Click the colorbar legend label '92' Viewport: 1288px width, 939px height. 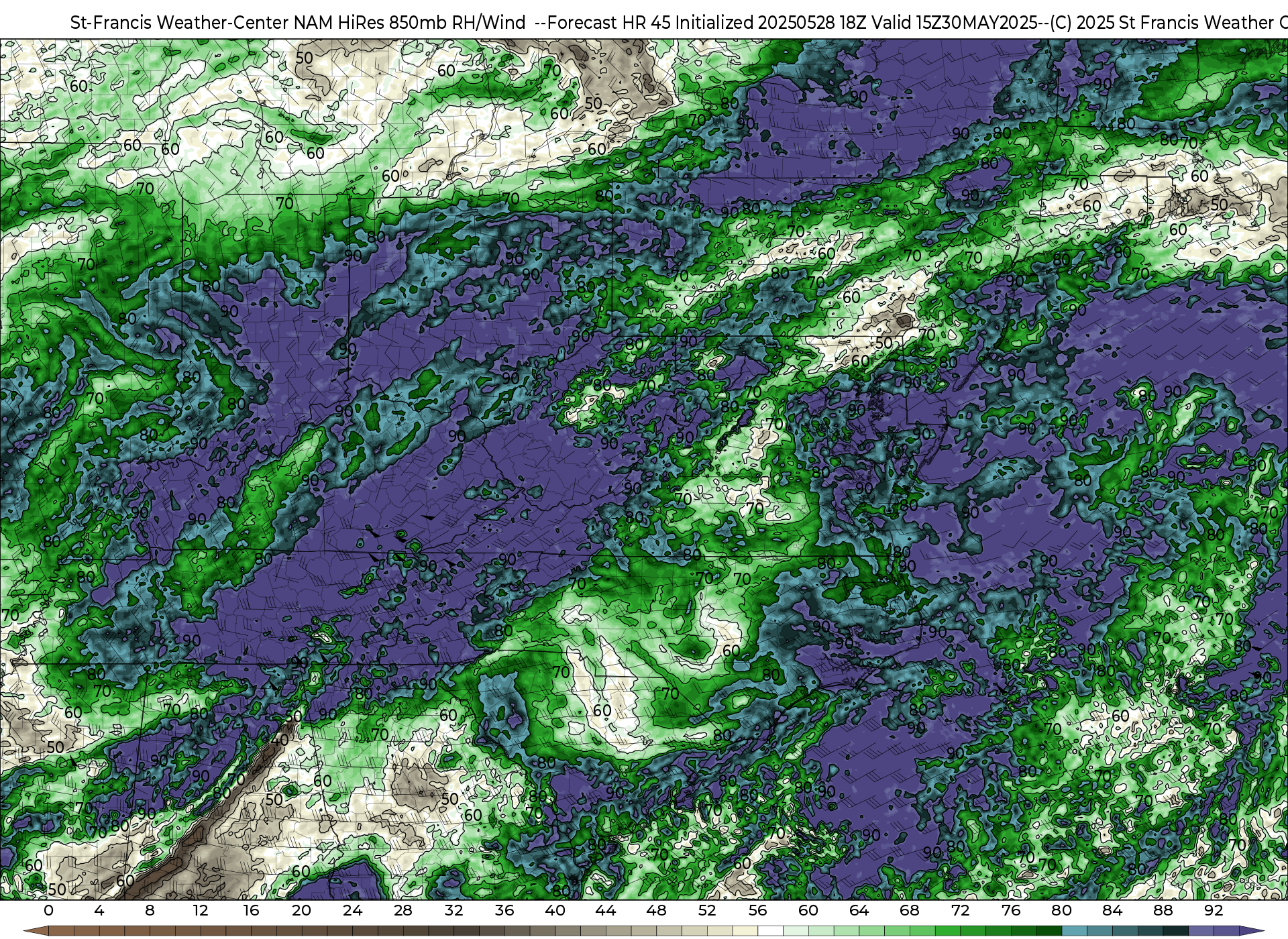(x=1214, y=911)
